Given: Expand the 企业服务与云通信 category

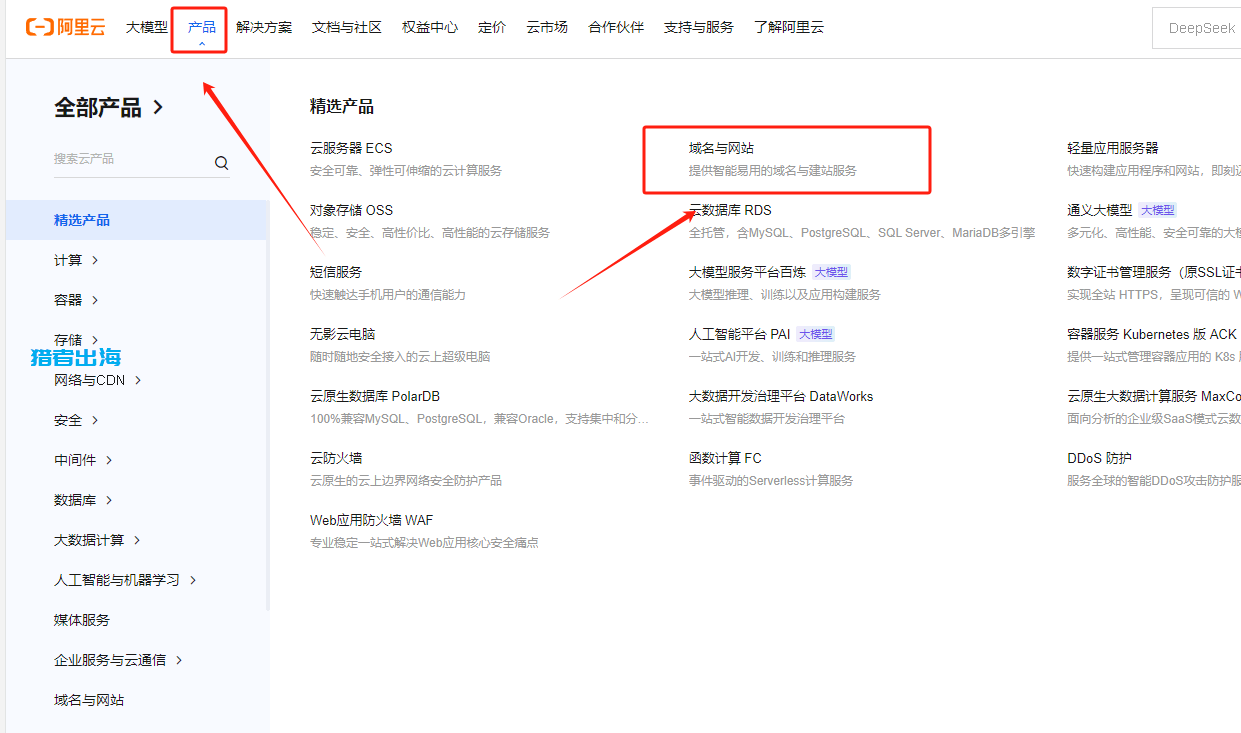Looking at the screenshot, I should click(118, 660).
